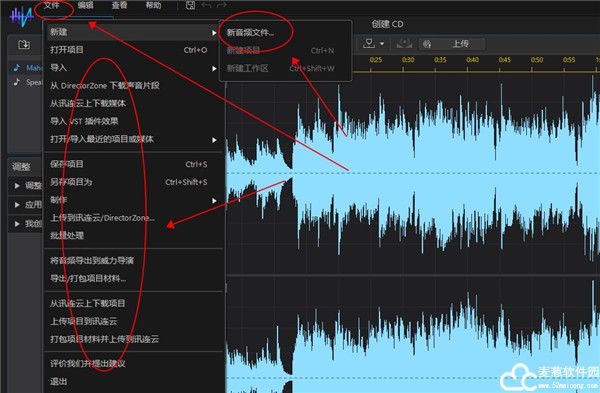Expand the 导入 submenu arrow
600x393 pixels.
[x=214, y=68]
